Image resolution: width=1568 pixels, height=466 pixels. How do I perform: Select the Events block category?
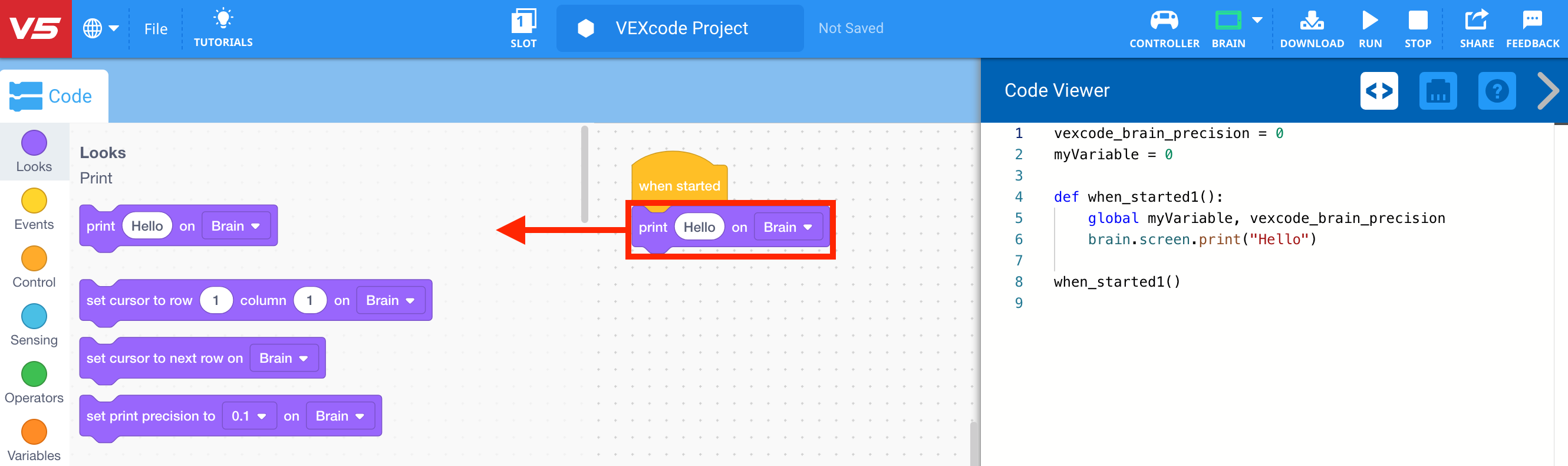[x=34, y=207]
